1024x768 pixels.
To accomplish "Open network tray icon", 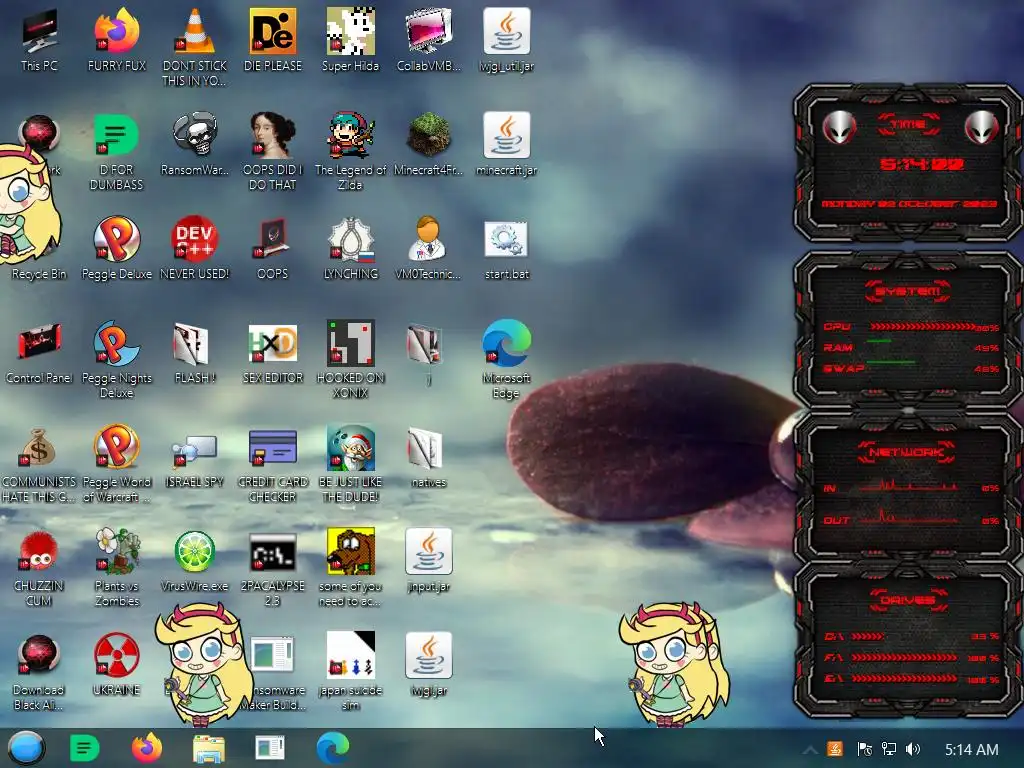I will (889, 749).
